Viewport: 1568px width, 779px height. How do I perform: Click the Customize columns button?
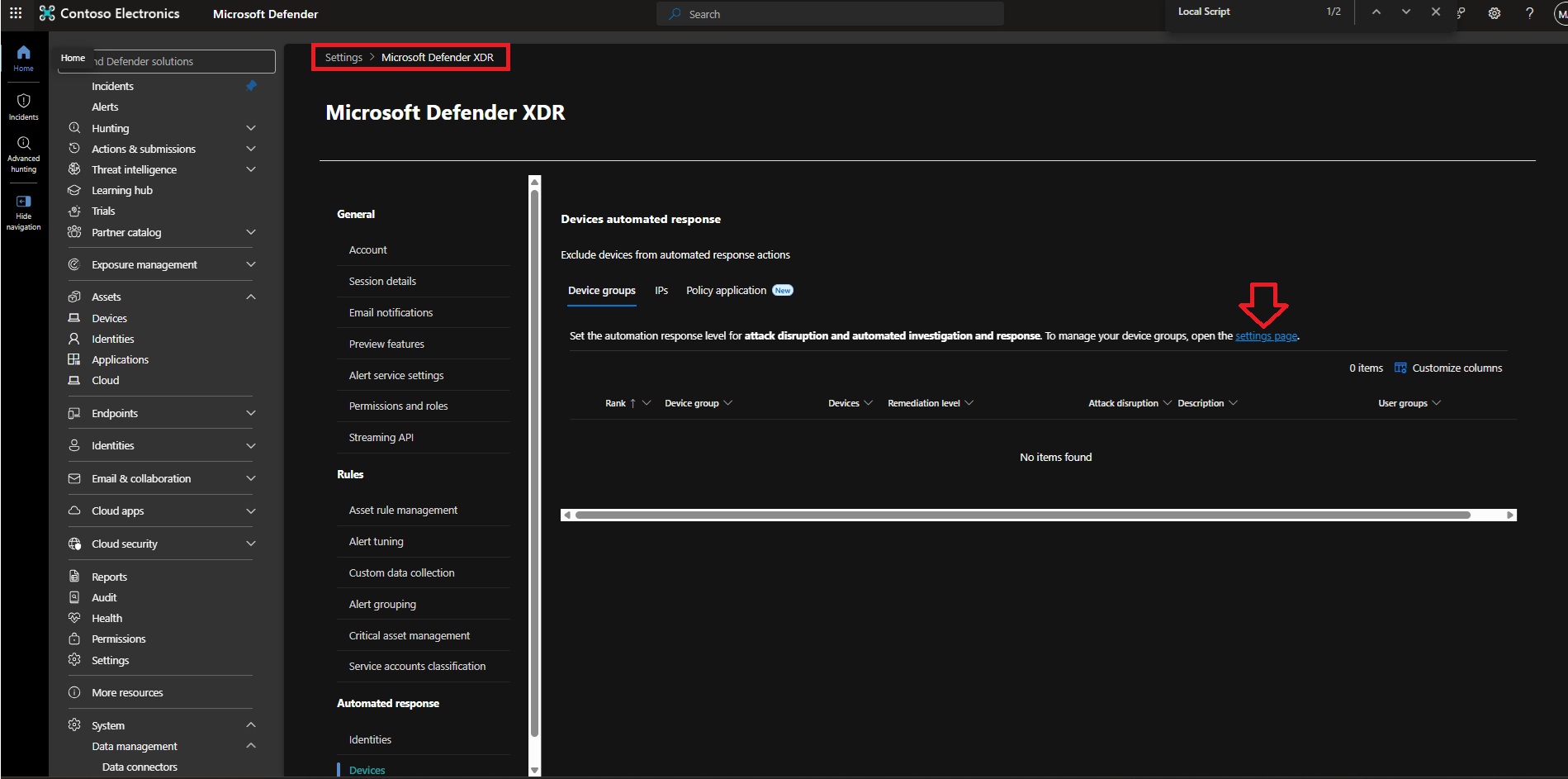[x=1448, y=368]
